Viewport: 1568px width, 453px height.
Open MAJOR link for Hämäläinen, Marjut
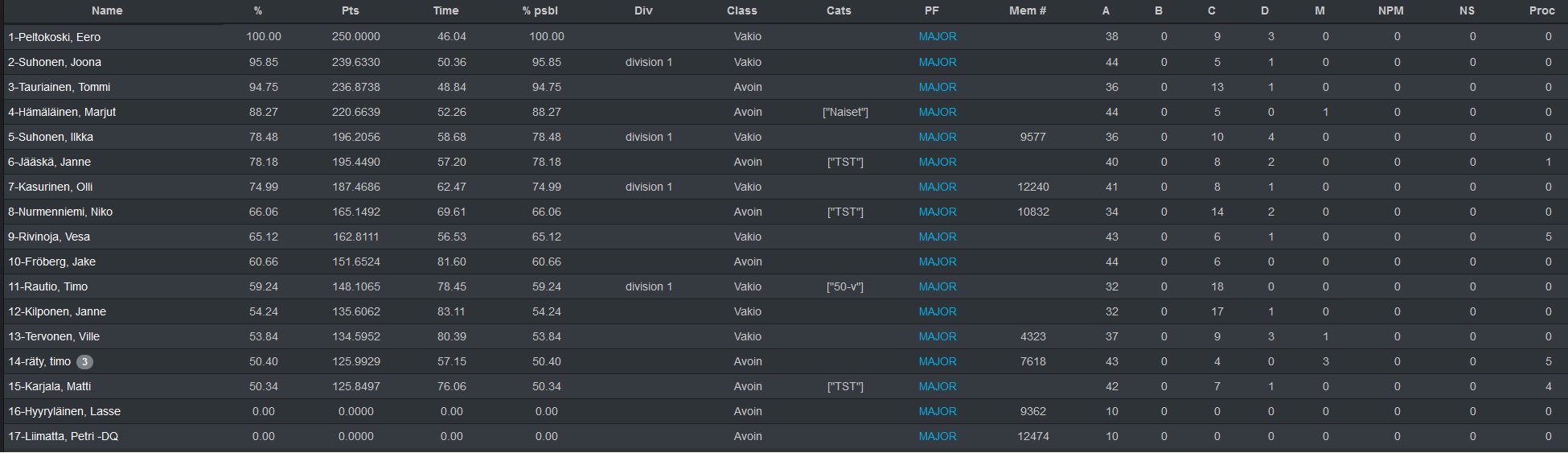click(938, 112)
